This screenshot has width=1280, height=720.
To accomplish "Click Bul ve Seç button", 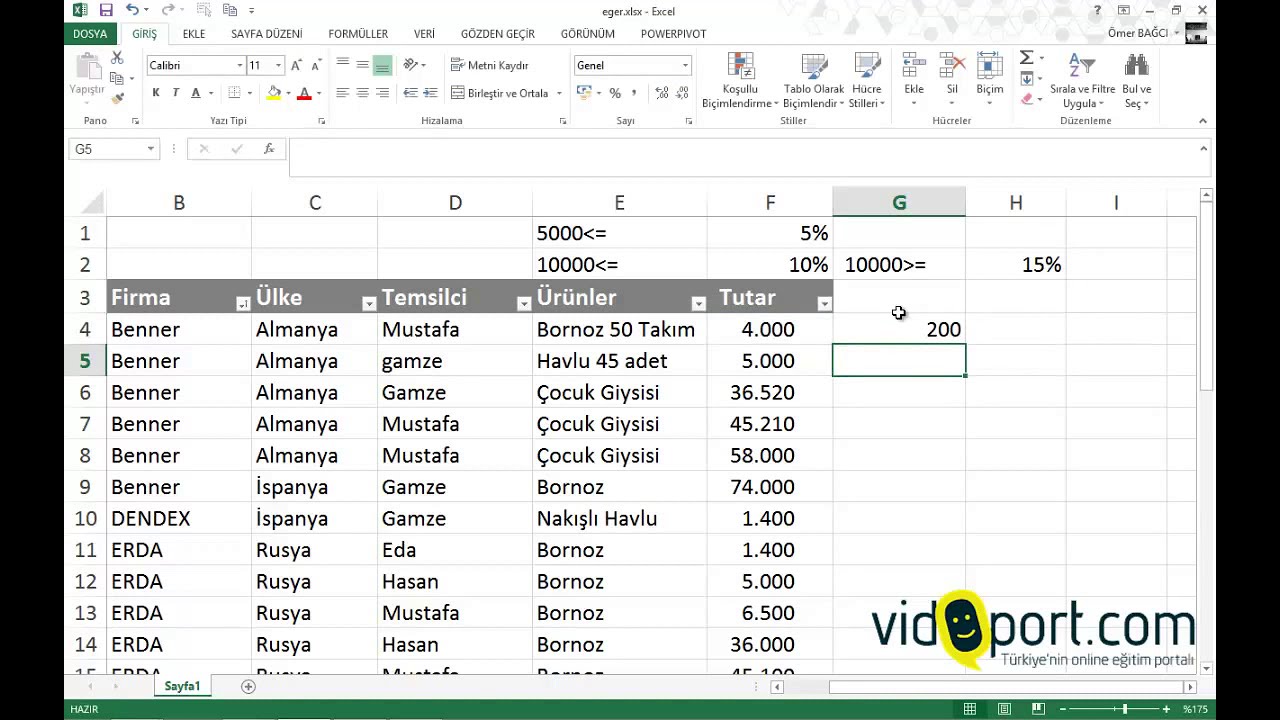I will pos(1137,80).
